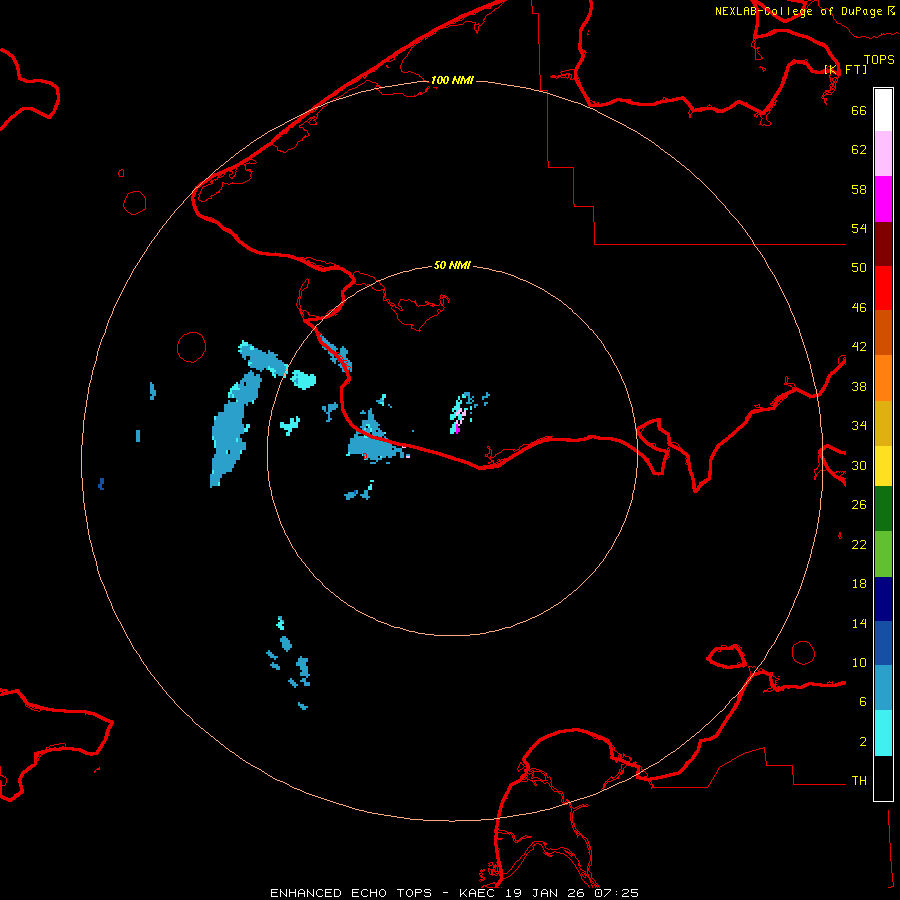
Task: Click the '2' legend value
Action: click(863, 742)
